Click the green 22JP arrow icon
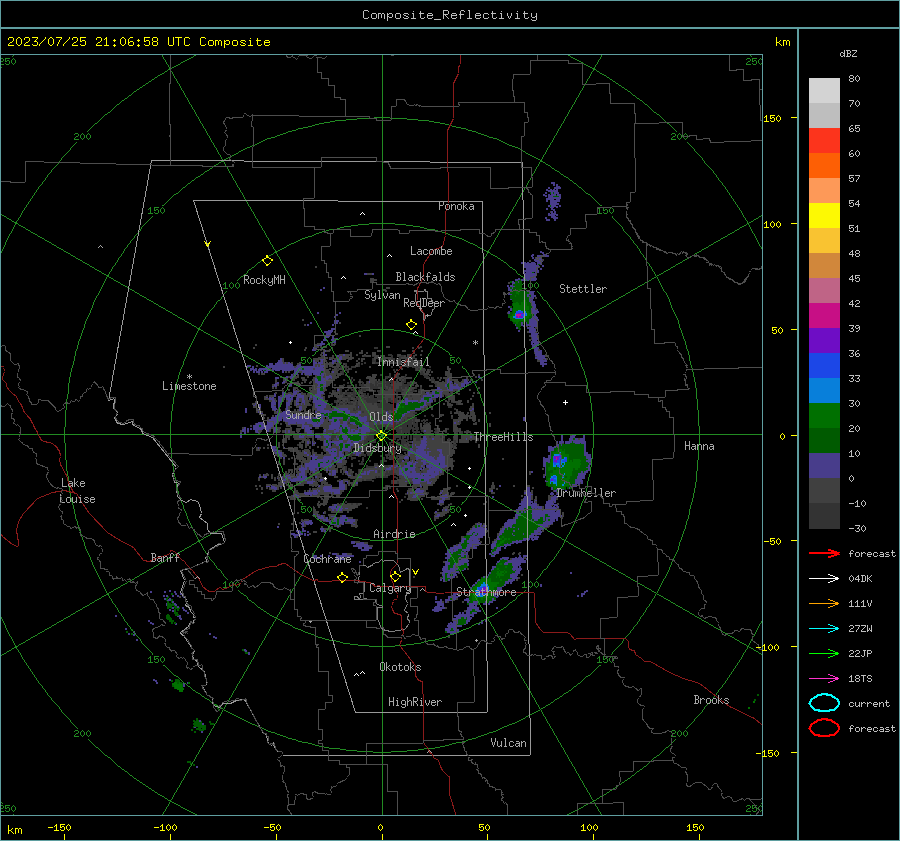The image size is (900, 841). click(824, 653)
